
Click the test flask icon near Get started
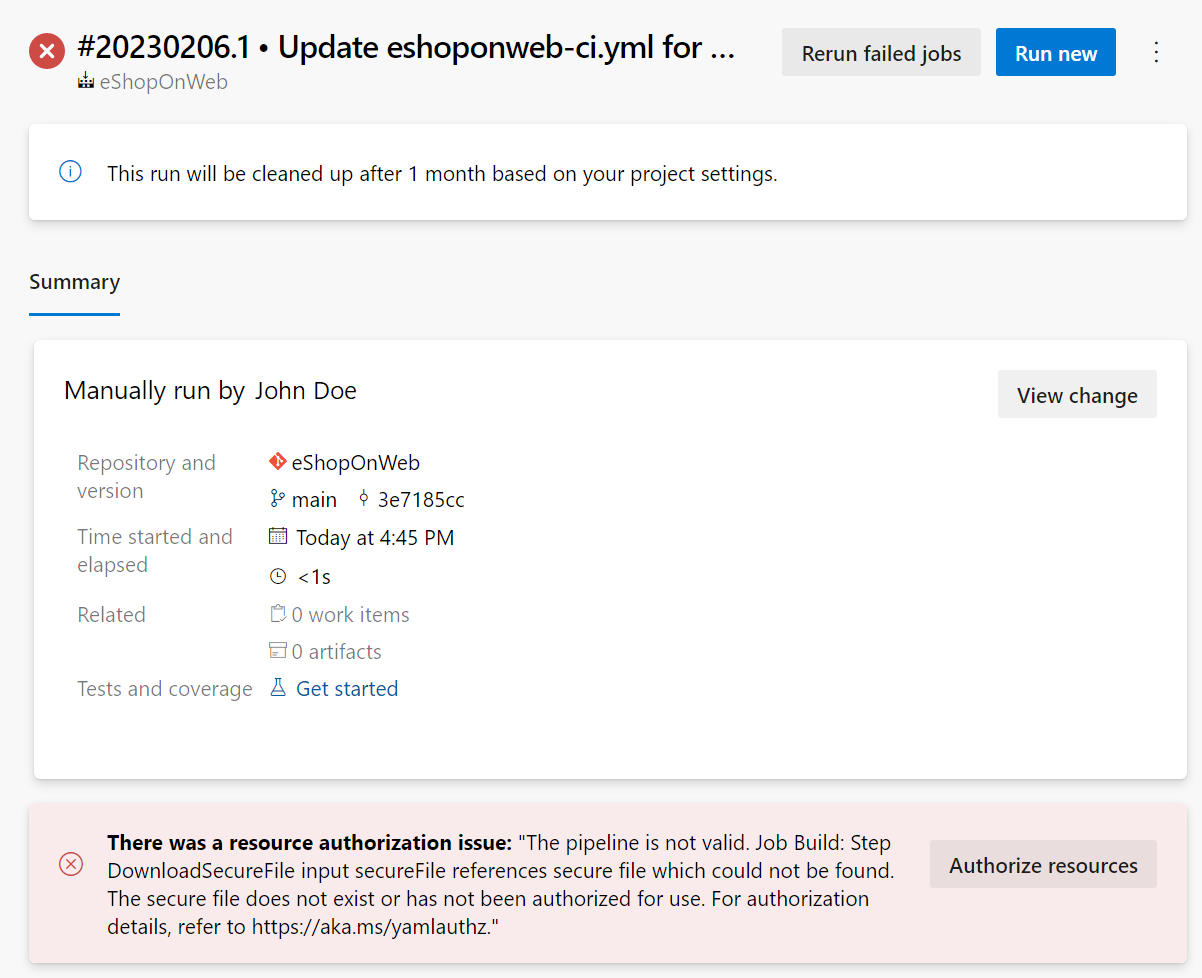pyautogui.click(x=277, y=687)
